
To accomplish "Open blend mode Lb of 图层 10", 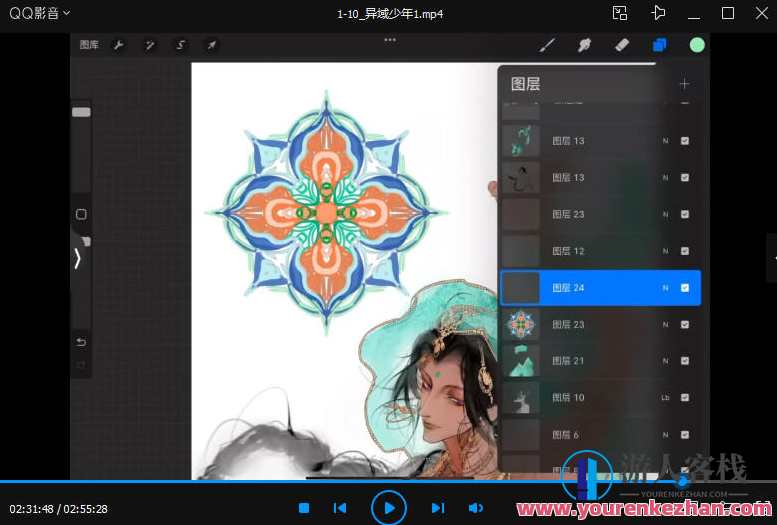I will (x=665, y=397).
